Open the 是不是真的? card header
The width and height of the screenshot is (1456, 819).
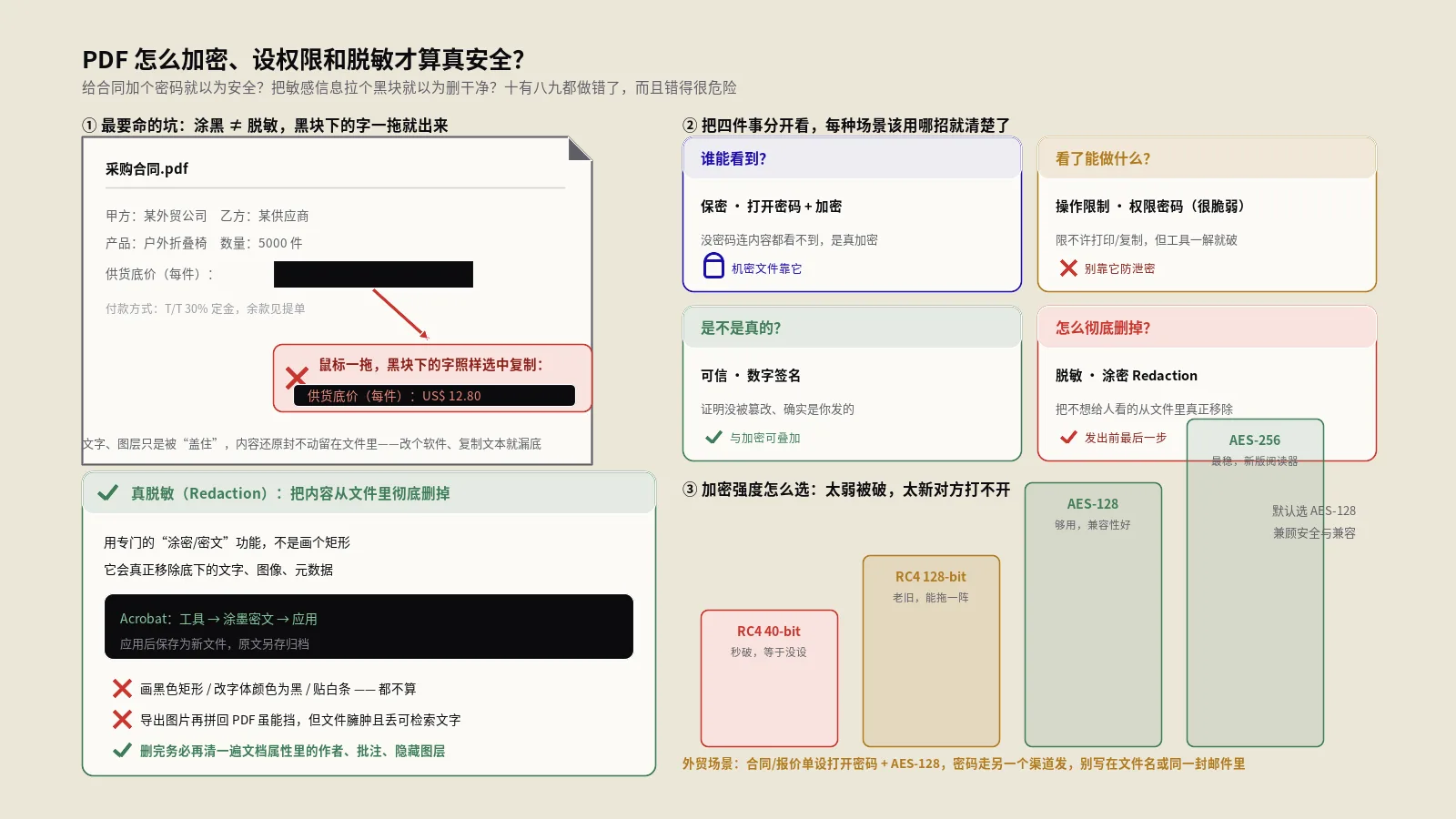click(852, 328)
